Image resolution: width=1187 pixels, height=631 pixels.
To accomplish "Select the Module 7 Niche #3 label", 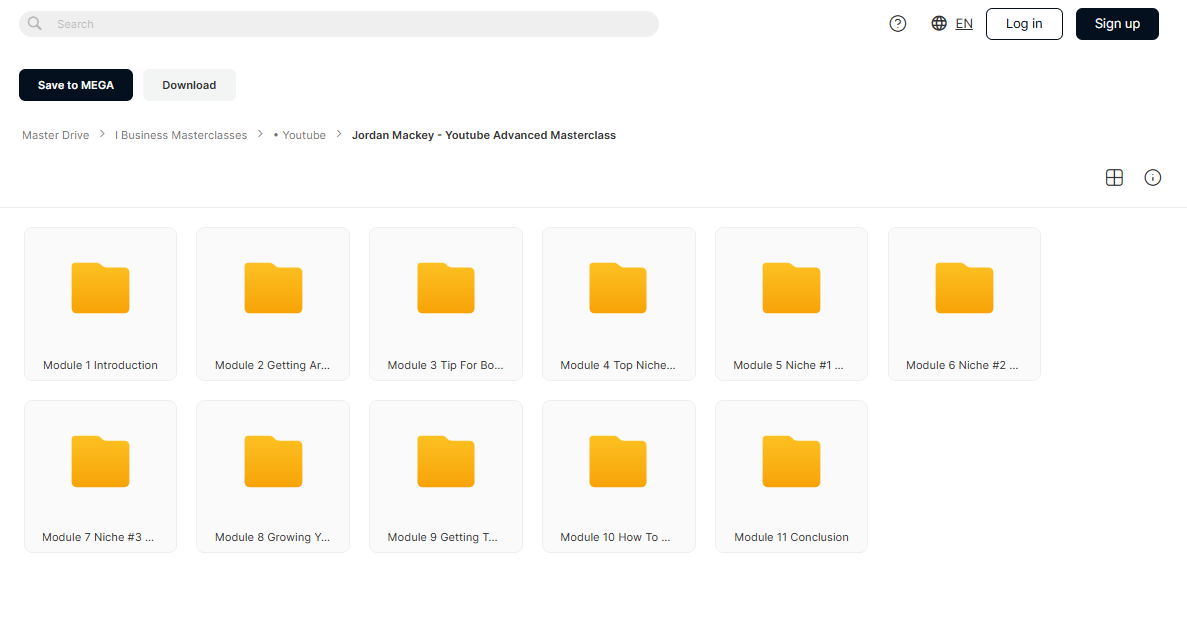I will coord(98,537).
